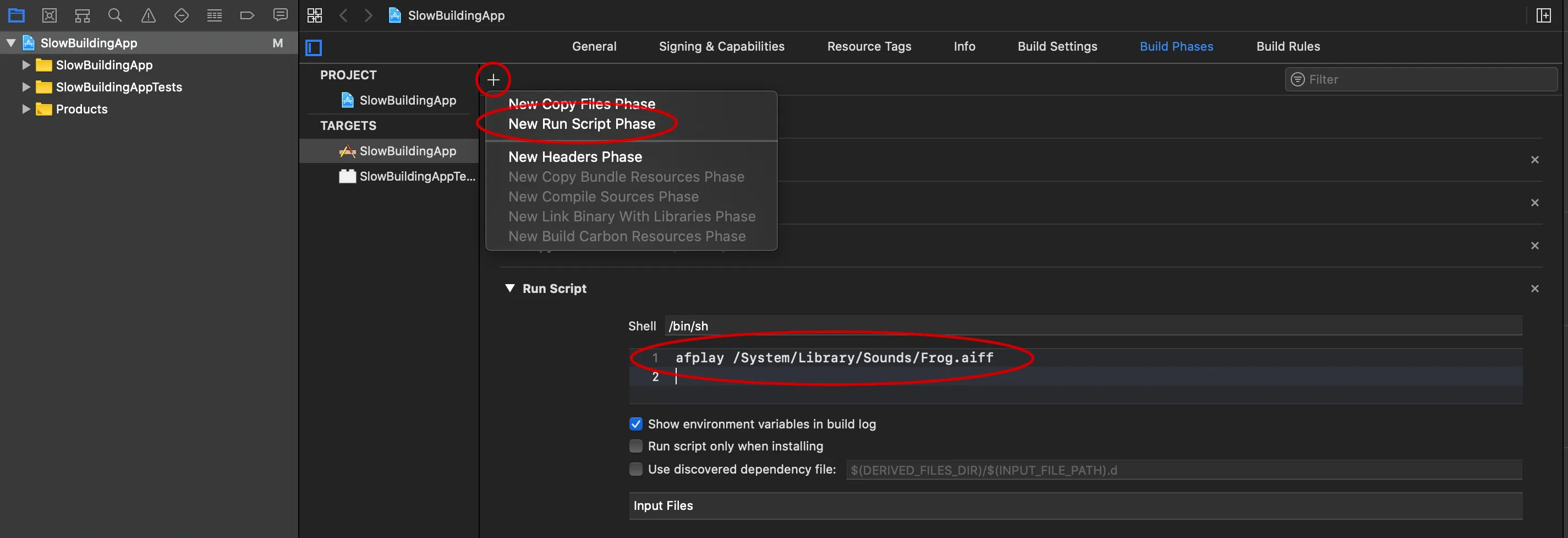Switch to the Build Settings tab
The image size is (1568, 538).
pos(1057,46)
